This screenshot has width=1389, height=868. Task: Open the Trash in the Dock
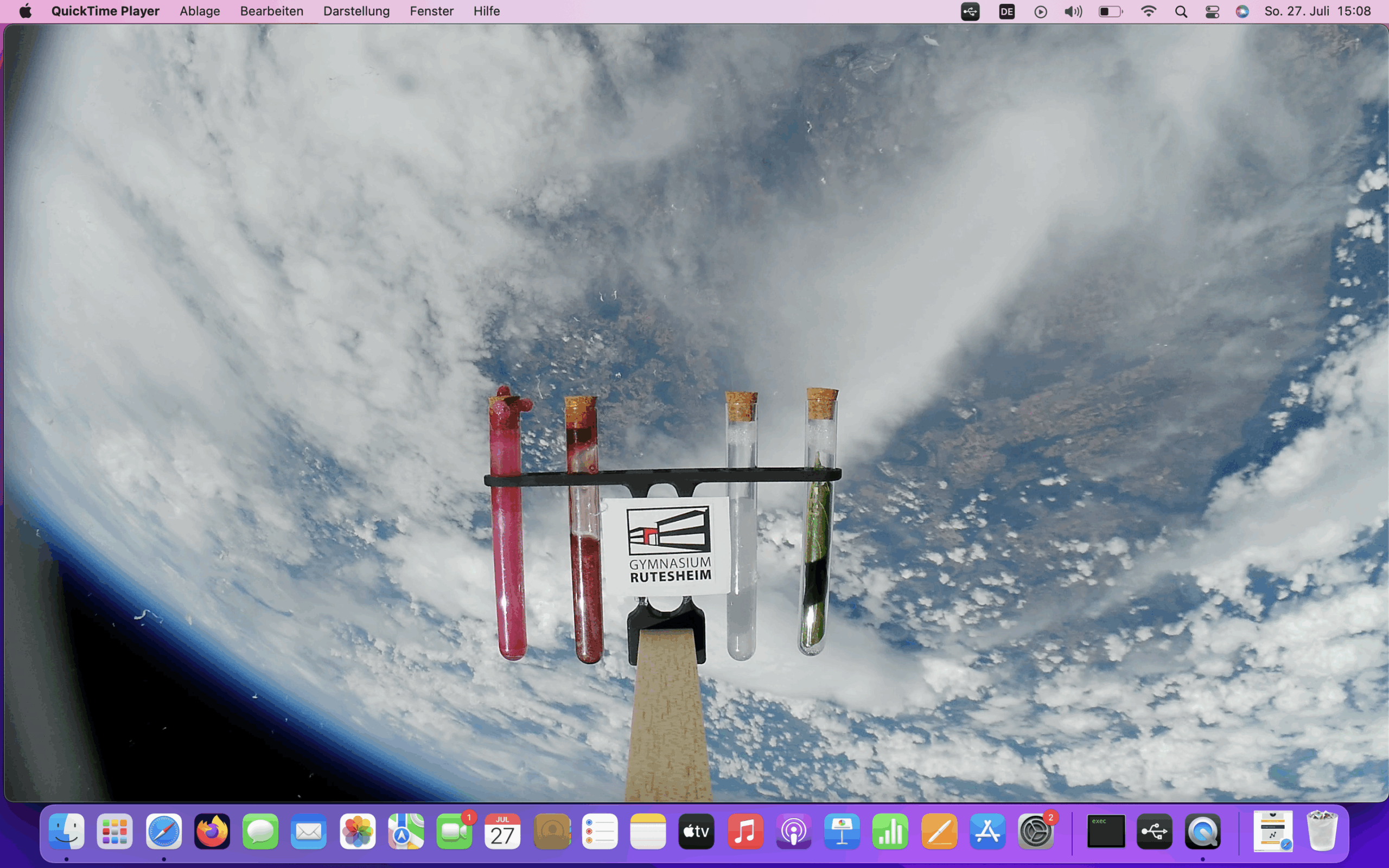pyautogui.click(x=1322, y=831)
